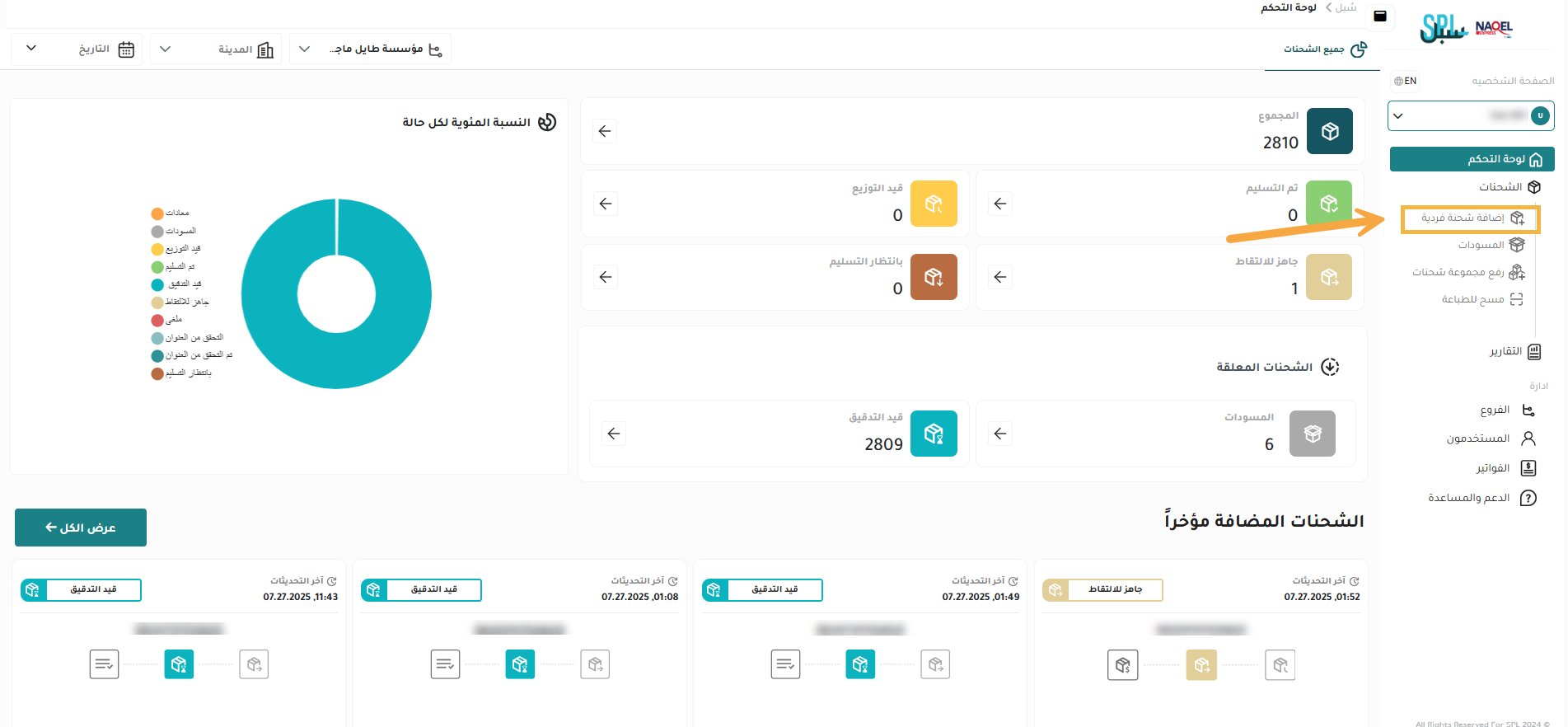
Task: Click the gray المسودات drafts card icon
Action: point(1312,434)
